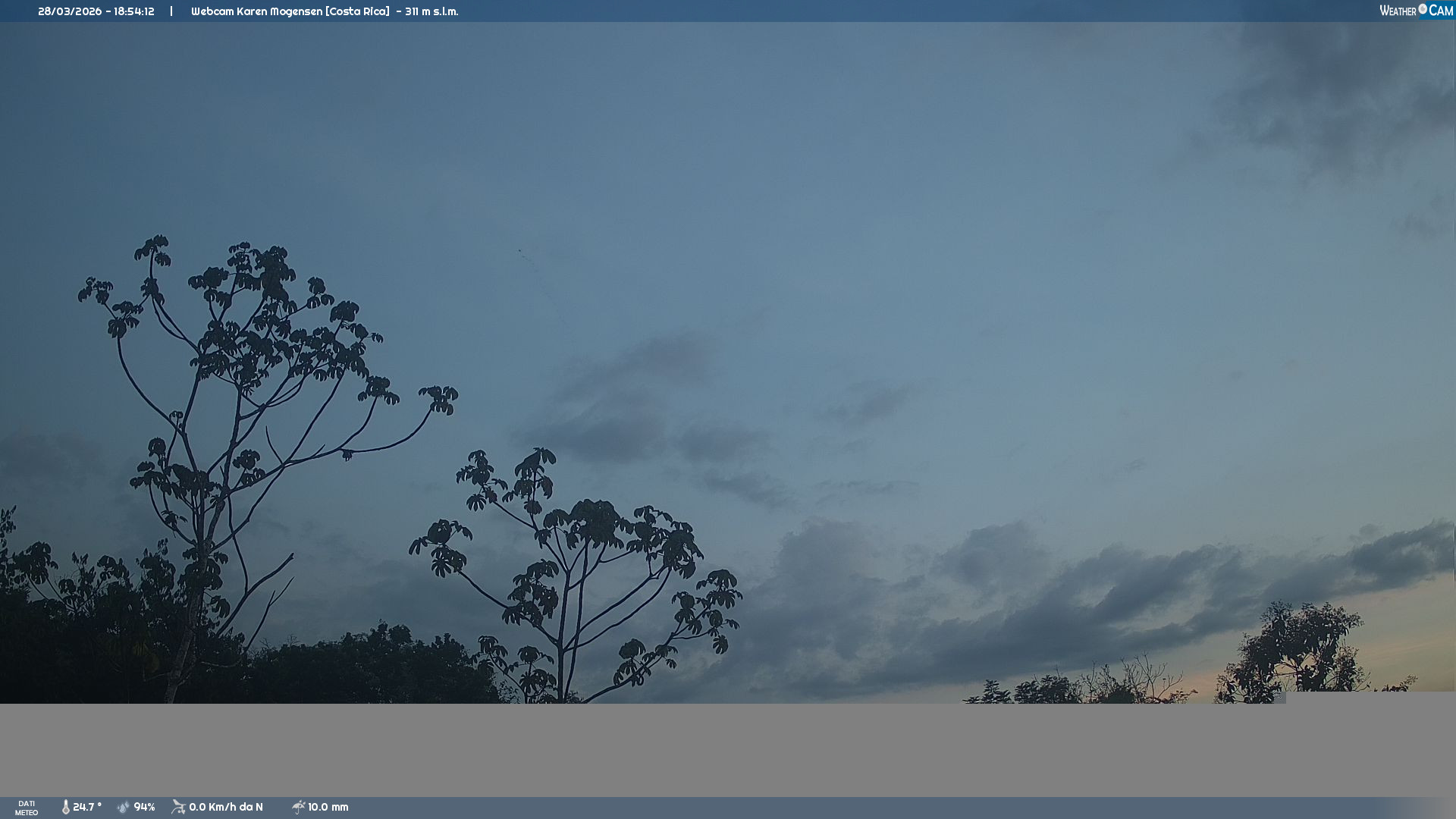Click the CAM word in the logo
The width and height of the screenshot is (1456, 819).
point(1441,11)
